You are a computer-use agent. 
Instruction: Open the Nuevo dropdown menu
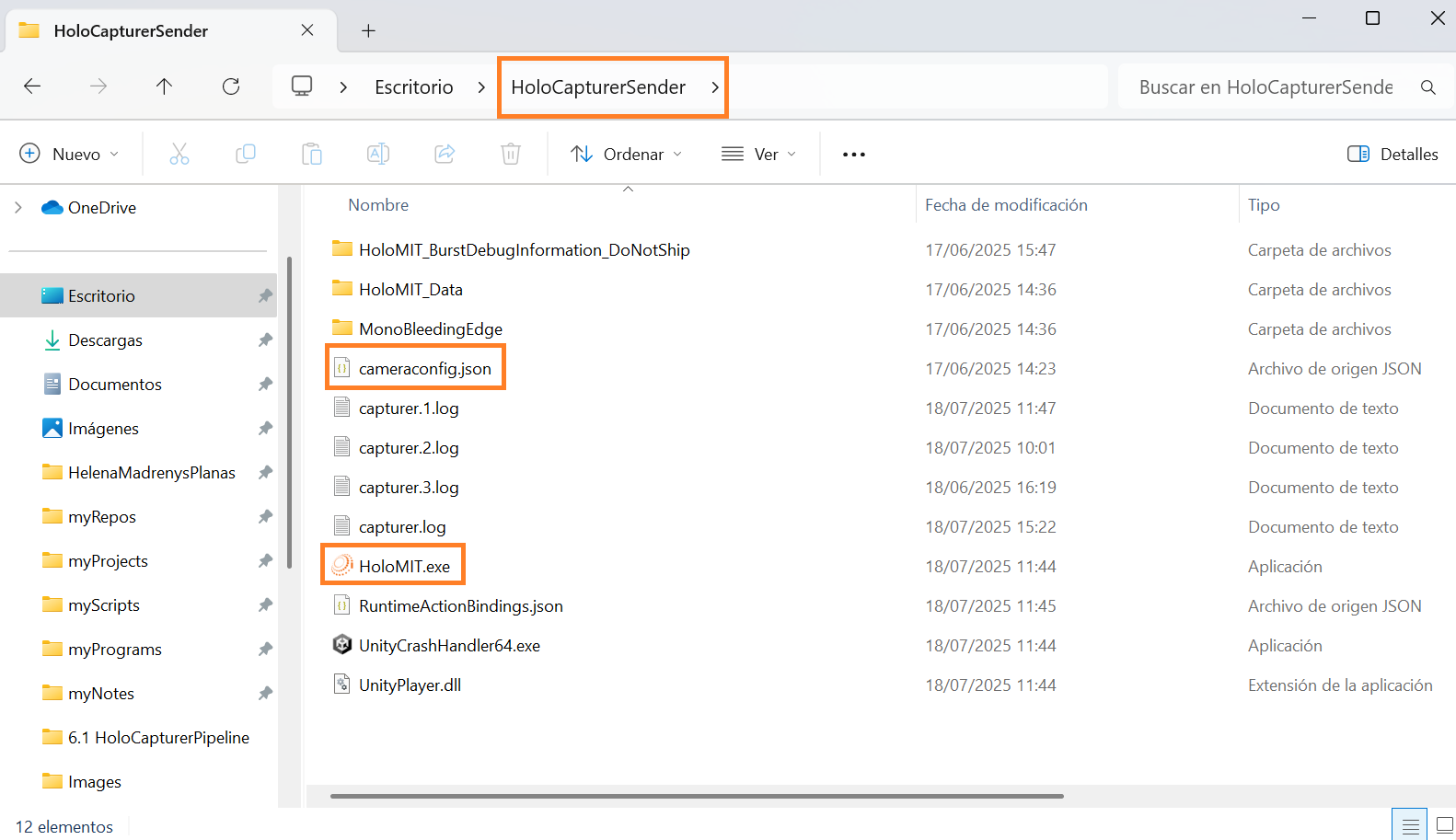pyautogui.click(x=69, y=154)
